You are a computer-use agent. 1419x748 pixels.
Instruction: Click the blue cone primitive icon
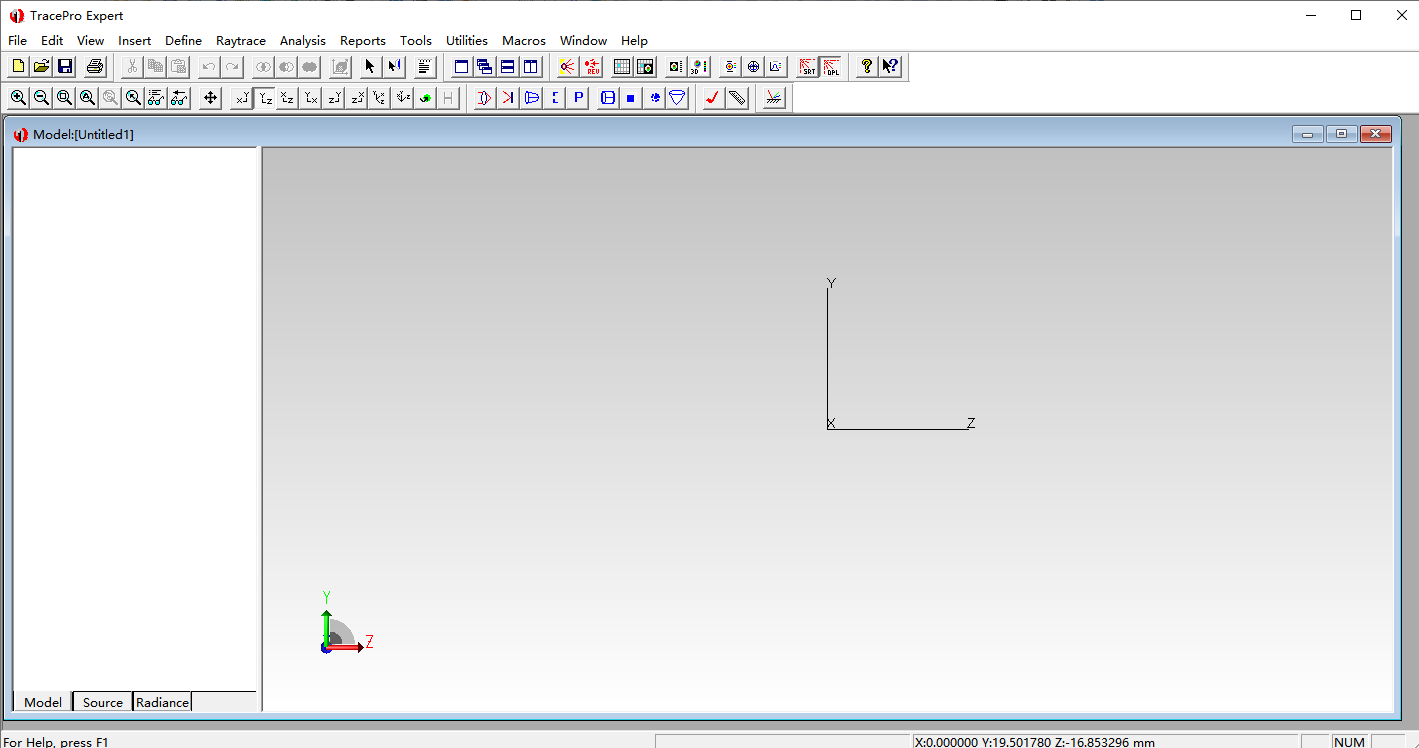(678, 97)
